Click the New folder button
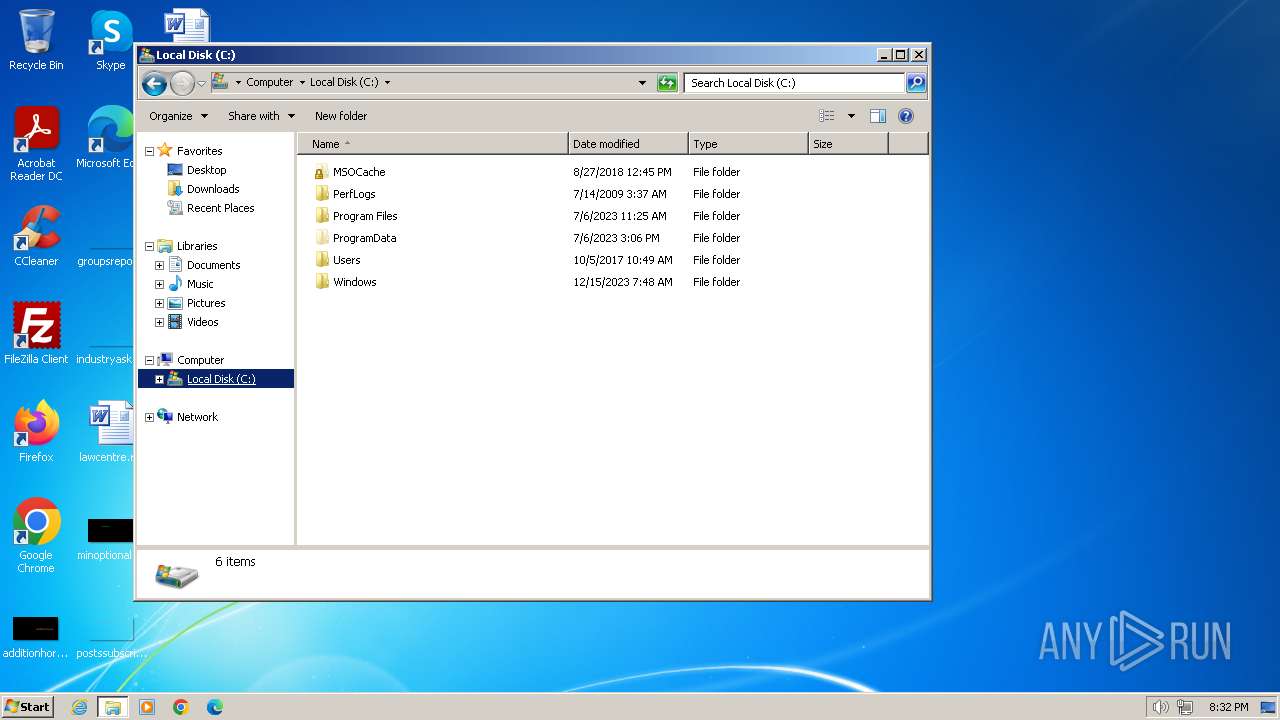The height and width of the screenshot is (720, 1280). pyautogui.click(x=341, y=116)
